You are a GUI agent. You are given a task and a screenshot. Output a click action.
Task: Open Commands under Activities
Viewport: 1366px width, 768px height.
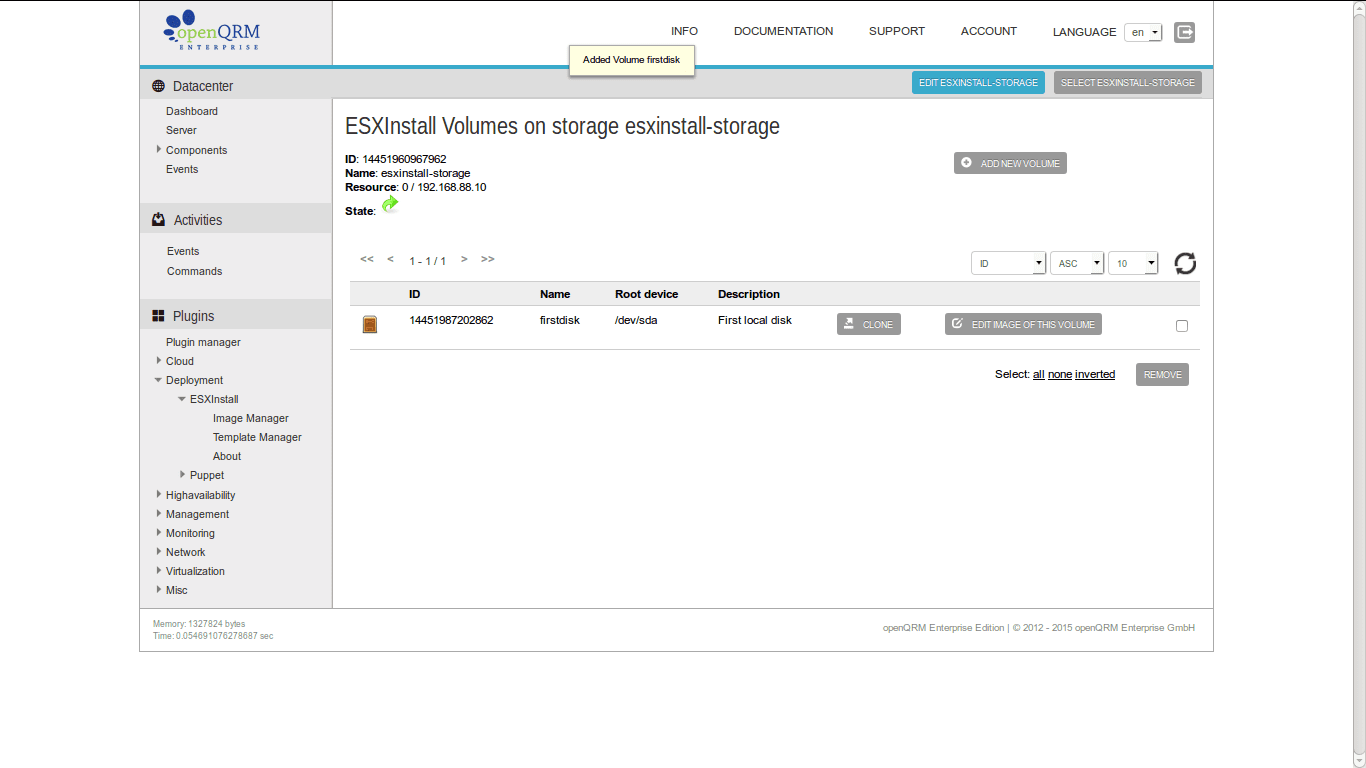tap(194, 271)
